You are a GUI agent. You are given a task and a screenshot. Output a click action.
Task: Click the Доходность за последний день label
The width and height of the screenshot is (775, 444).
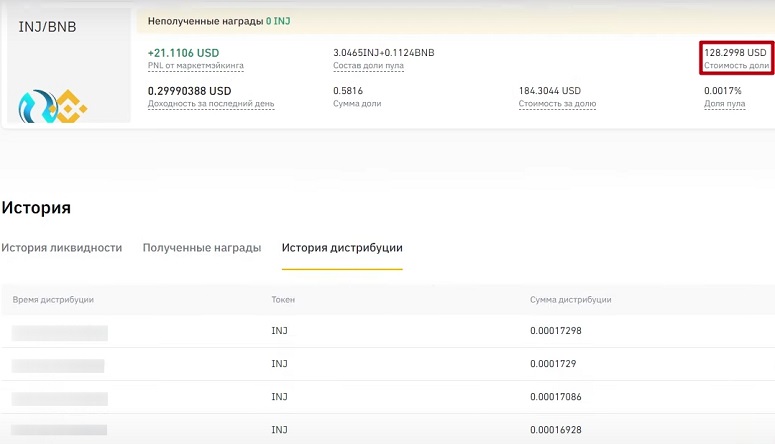pos(211,104)
